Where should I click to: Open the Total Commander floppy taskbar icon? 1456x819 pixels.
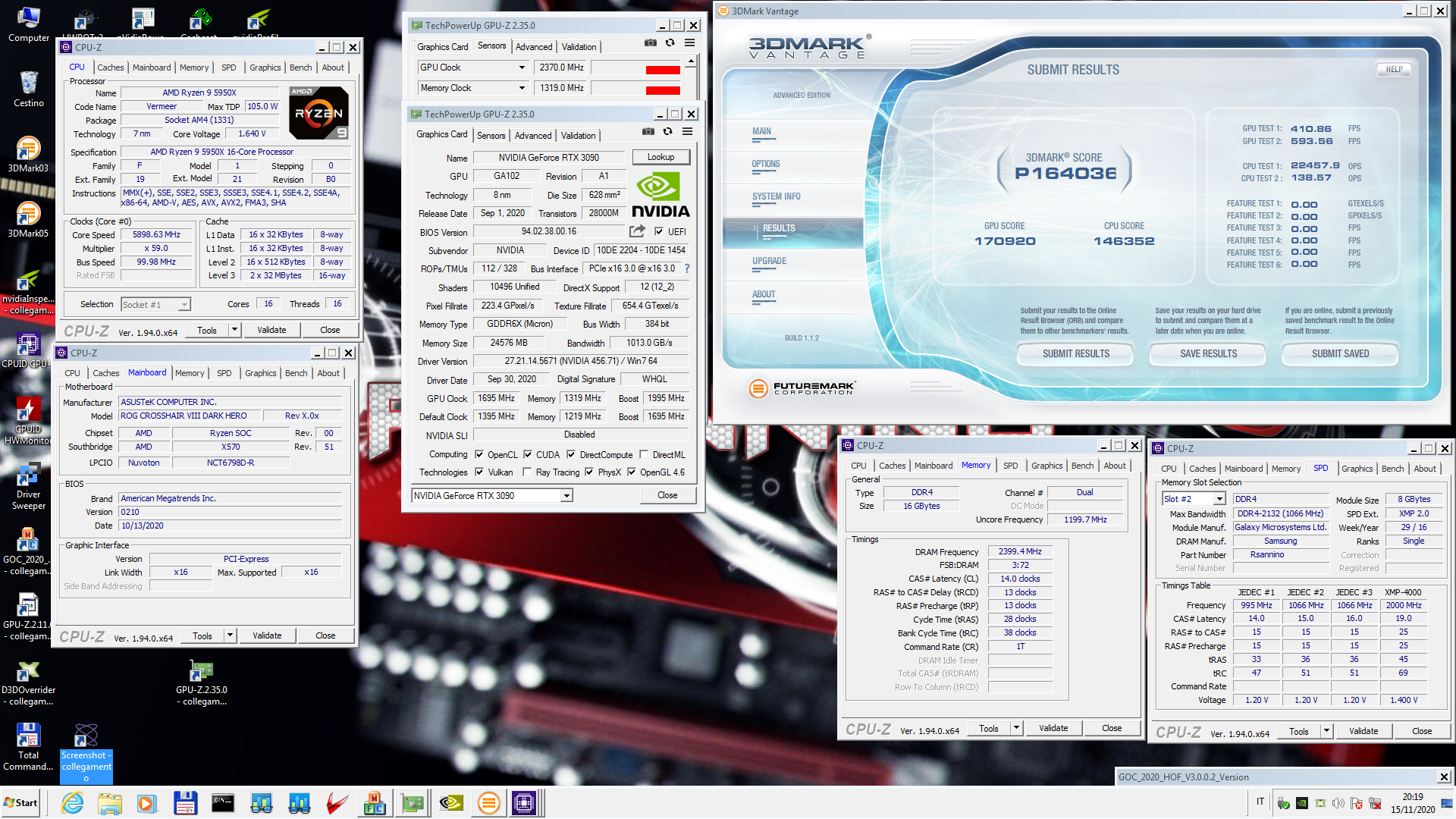186,802
